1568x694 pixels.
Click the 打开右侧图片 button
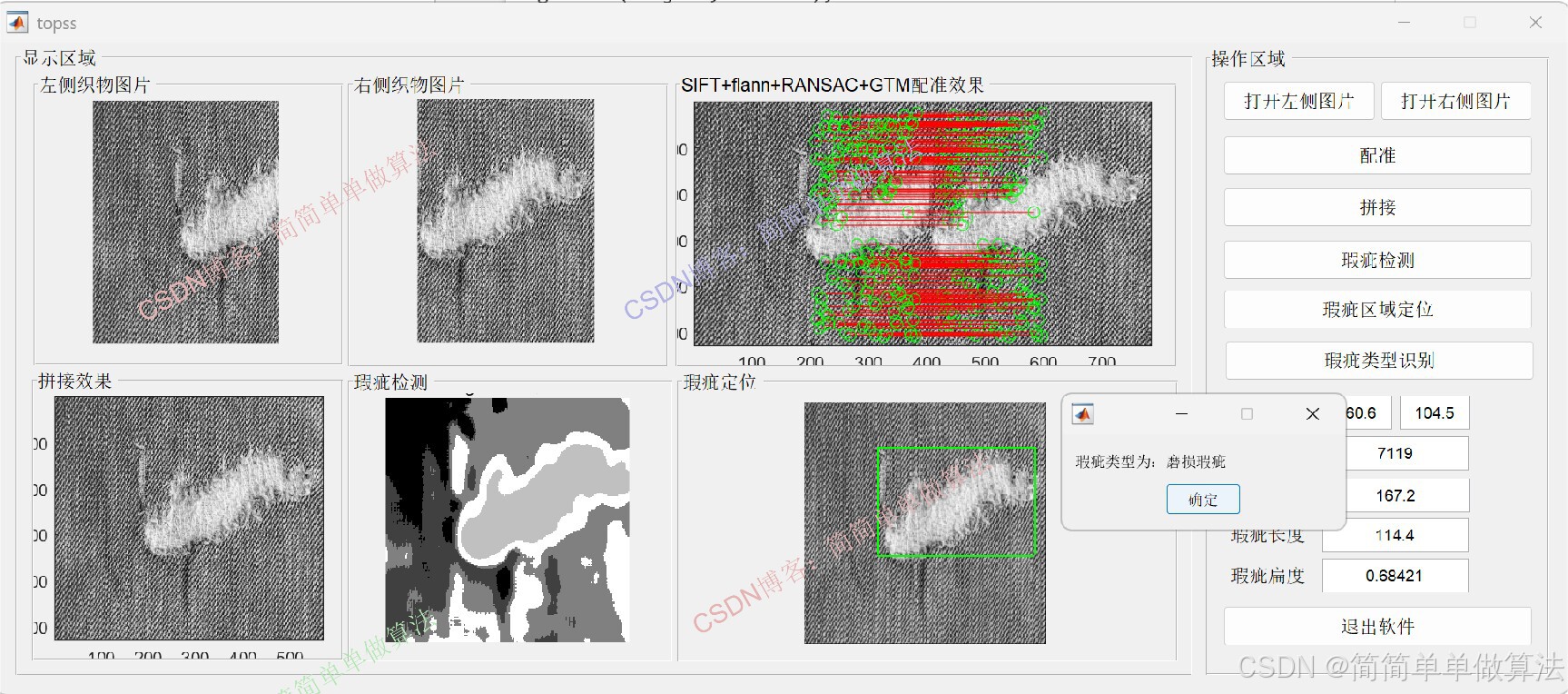click(x=1455, y=101)
